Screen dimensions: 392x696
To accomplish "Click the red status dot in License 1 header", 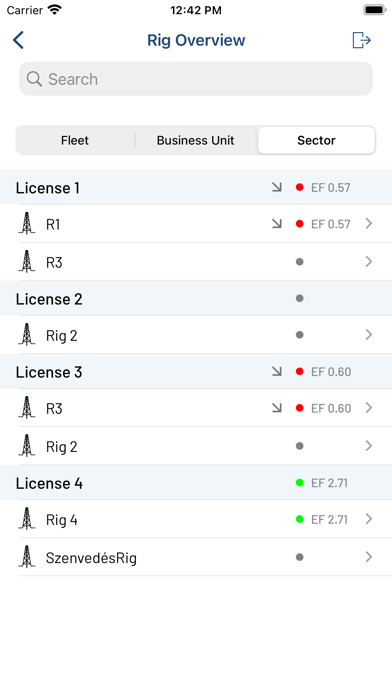I will [x=300, y=187].
